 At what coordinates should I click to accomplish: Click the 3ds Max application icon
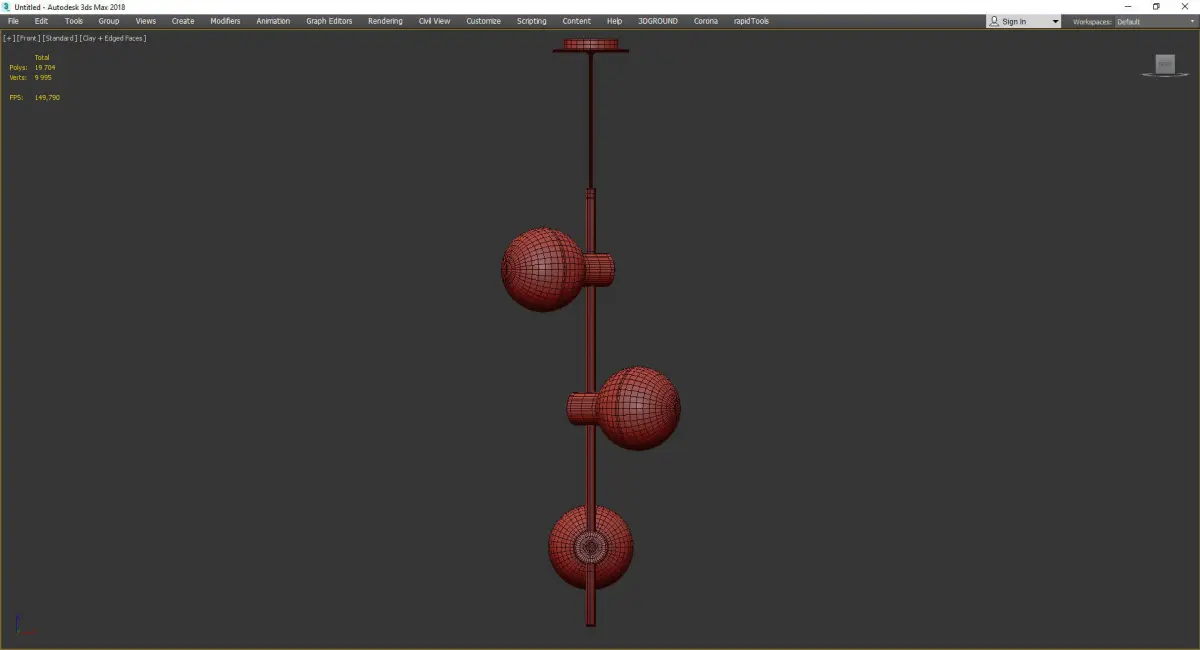point(6,7)
